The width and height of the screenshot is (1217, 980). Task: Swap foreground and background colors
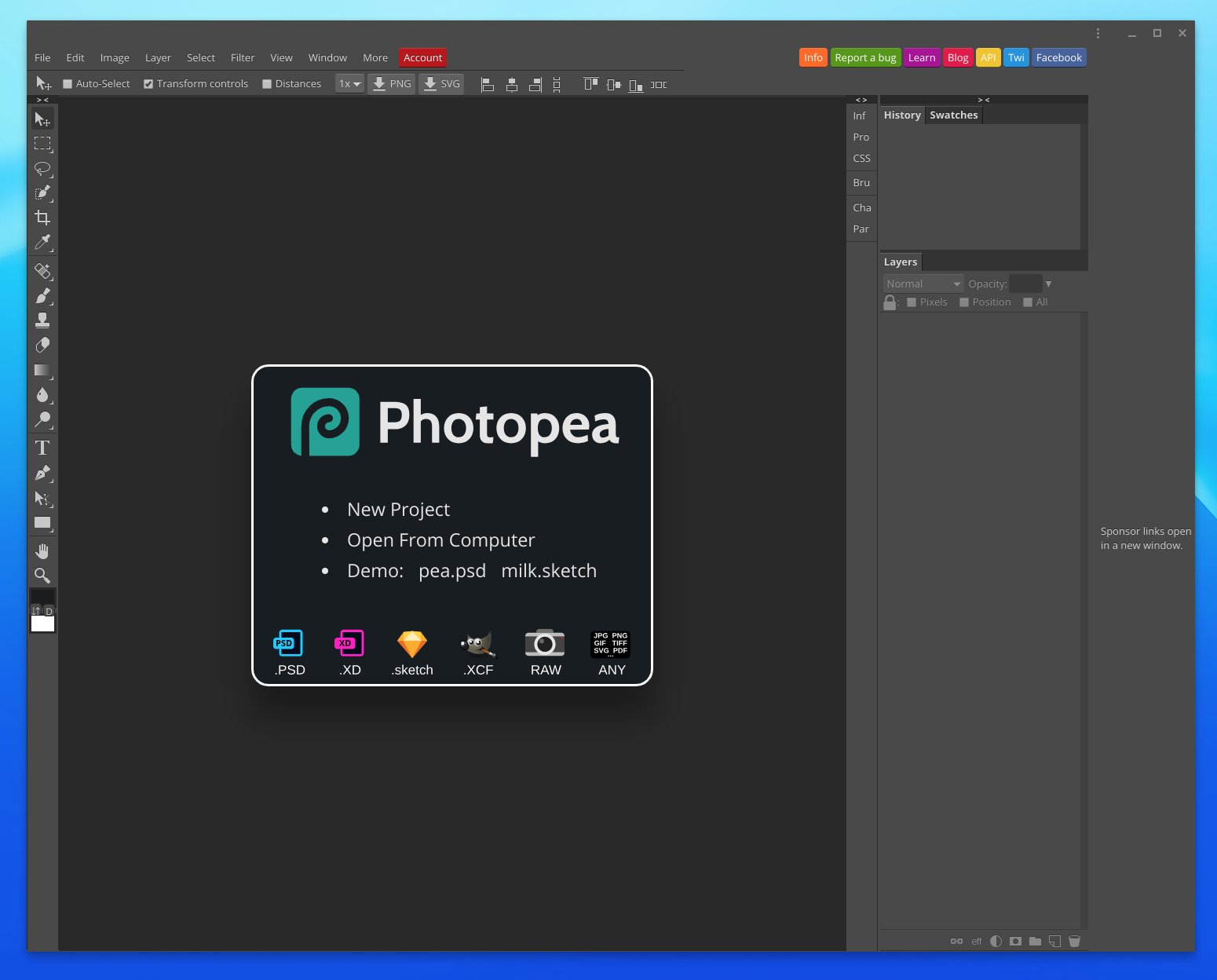coord(36,610)
